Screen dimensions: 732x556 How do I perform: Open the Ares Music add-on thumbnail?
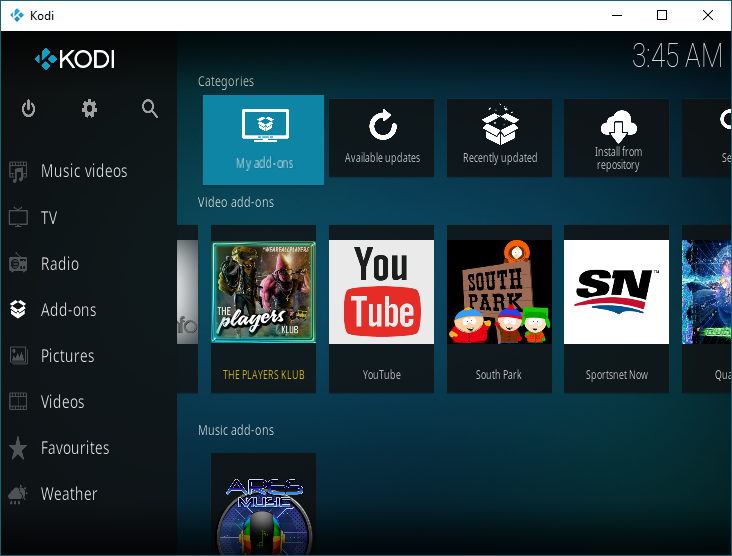(x=263, y=504)
